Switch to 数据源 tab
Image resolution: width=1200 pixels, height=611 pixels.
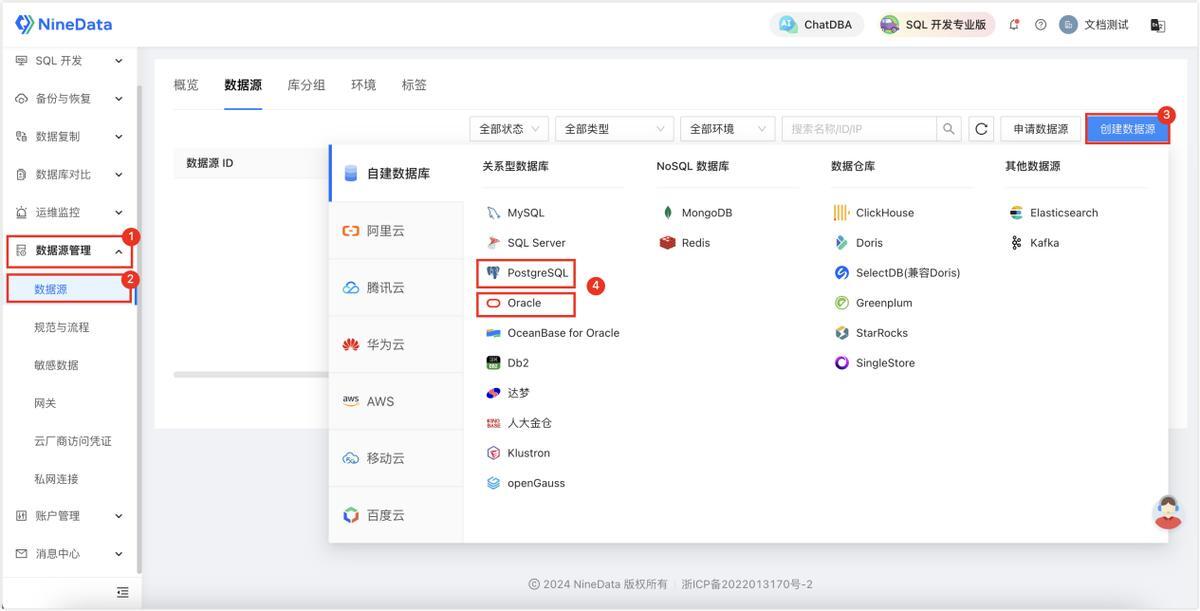(243, 85)
